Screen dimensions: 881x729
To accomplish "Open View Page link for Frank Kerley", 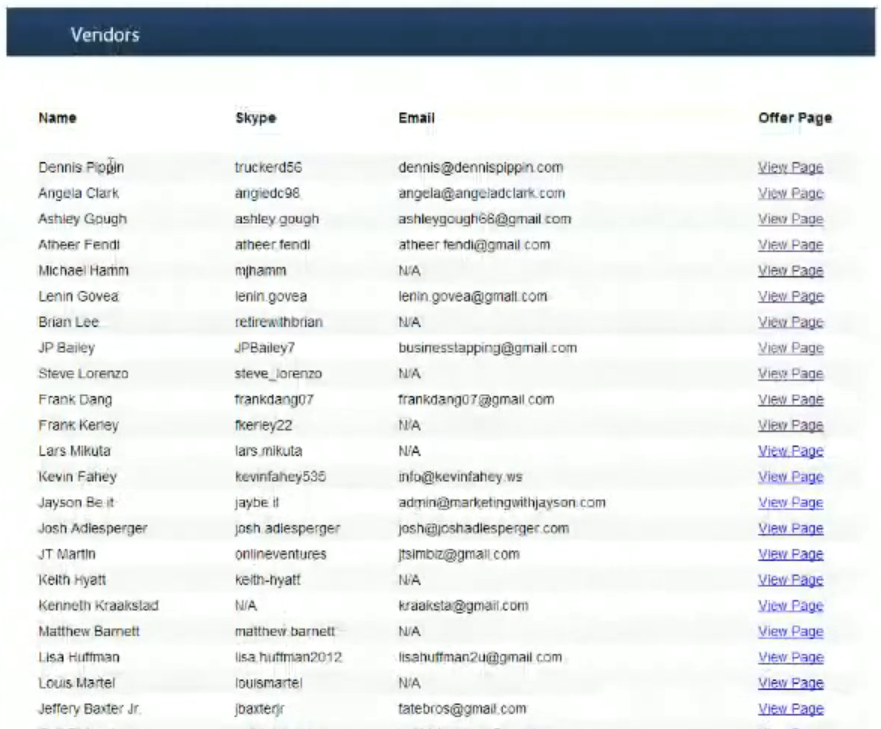I will coord(791,425).
